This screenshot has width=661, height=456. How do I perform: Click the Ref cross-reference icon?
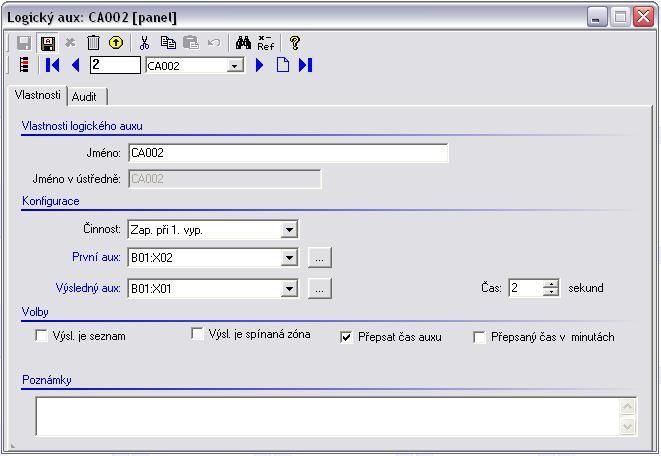pos(266,43)
